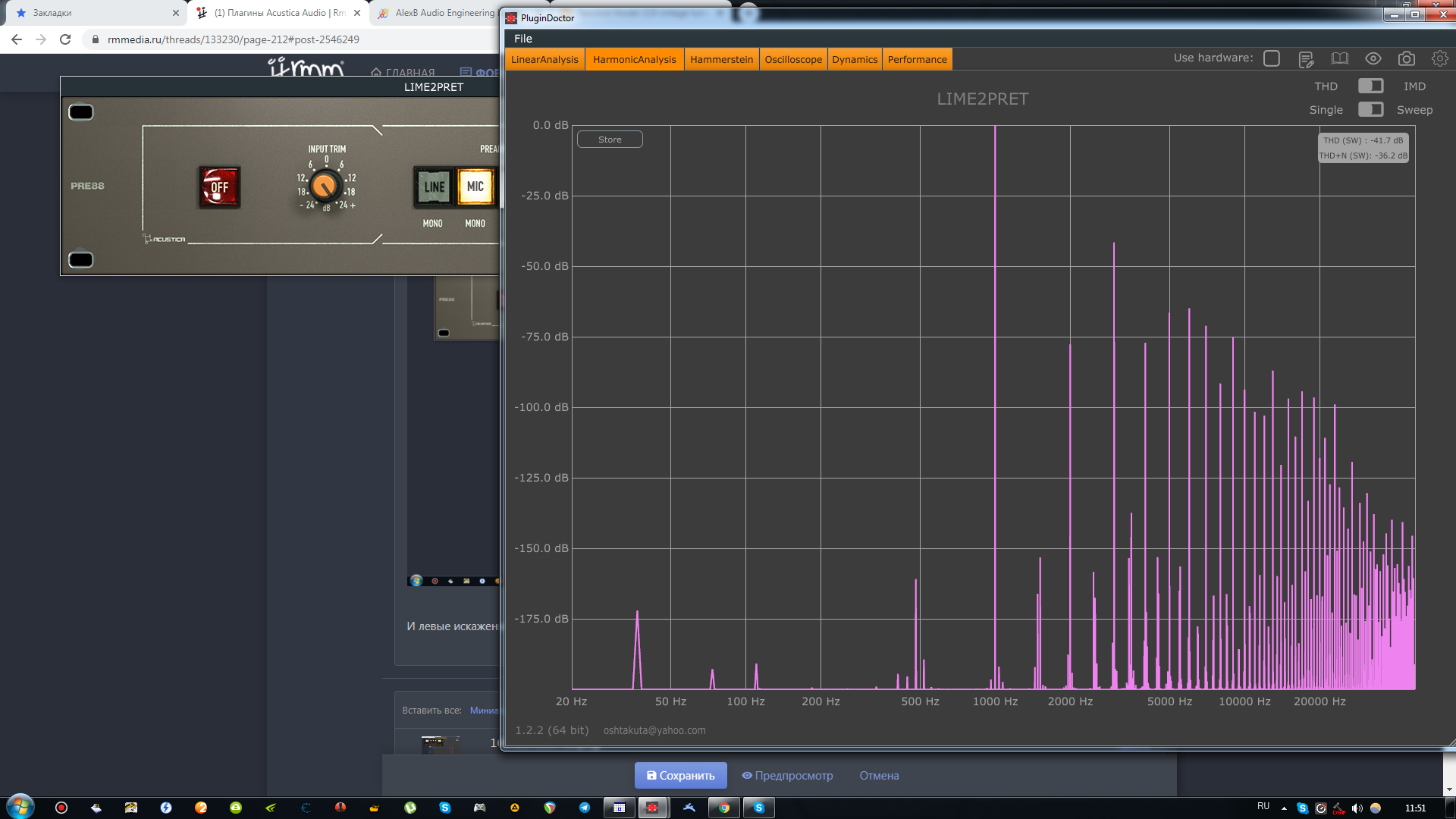1456x819 pixels.
Task: Click the Сохранить save button
Action: 680,775
